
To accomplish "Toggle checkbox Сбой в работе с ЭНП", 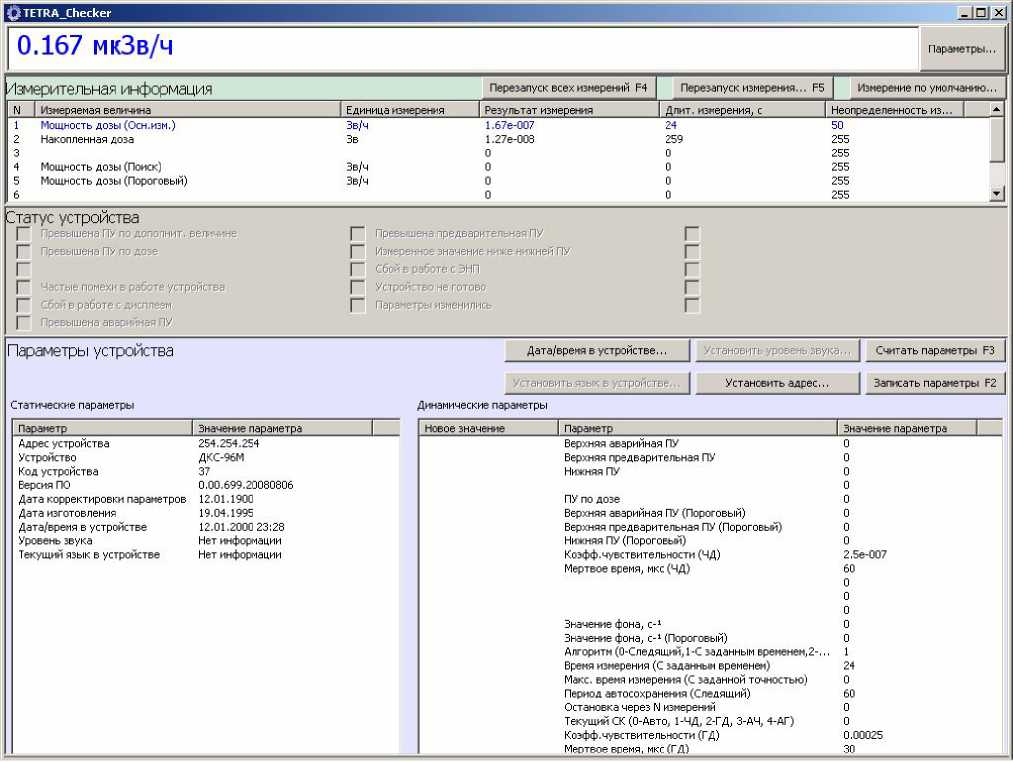I will tap(357, 269).
